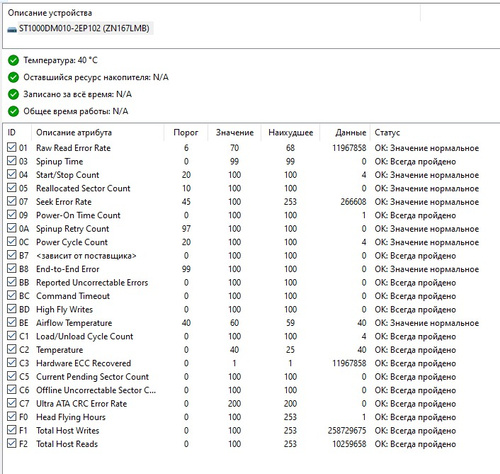This screenshot has width=500, height=474.
Task: Toggle the C2 Temperature attribute checkbox
Action: [12, 349]
